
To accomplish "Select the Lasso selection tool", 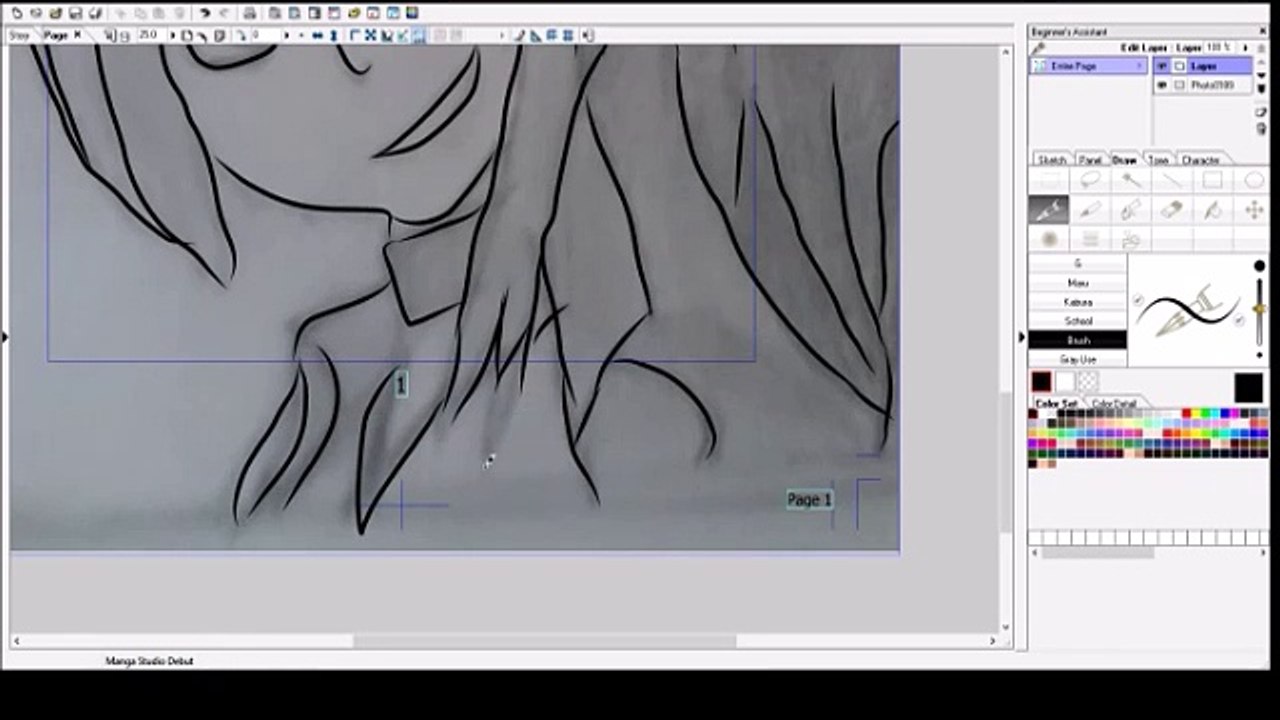I will tap(1090, 180).
